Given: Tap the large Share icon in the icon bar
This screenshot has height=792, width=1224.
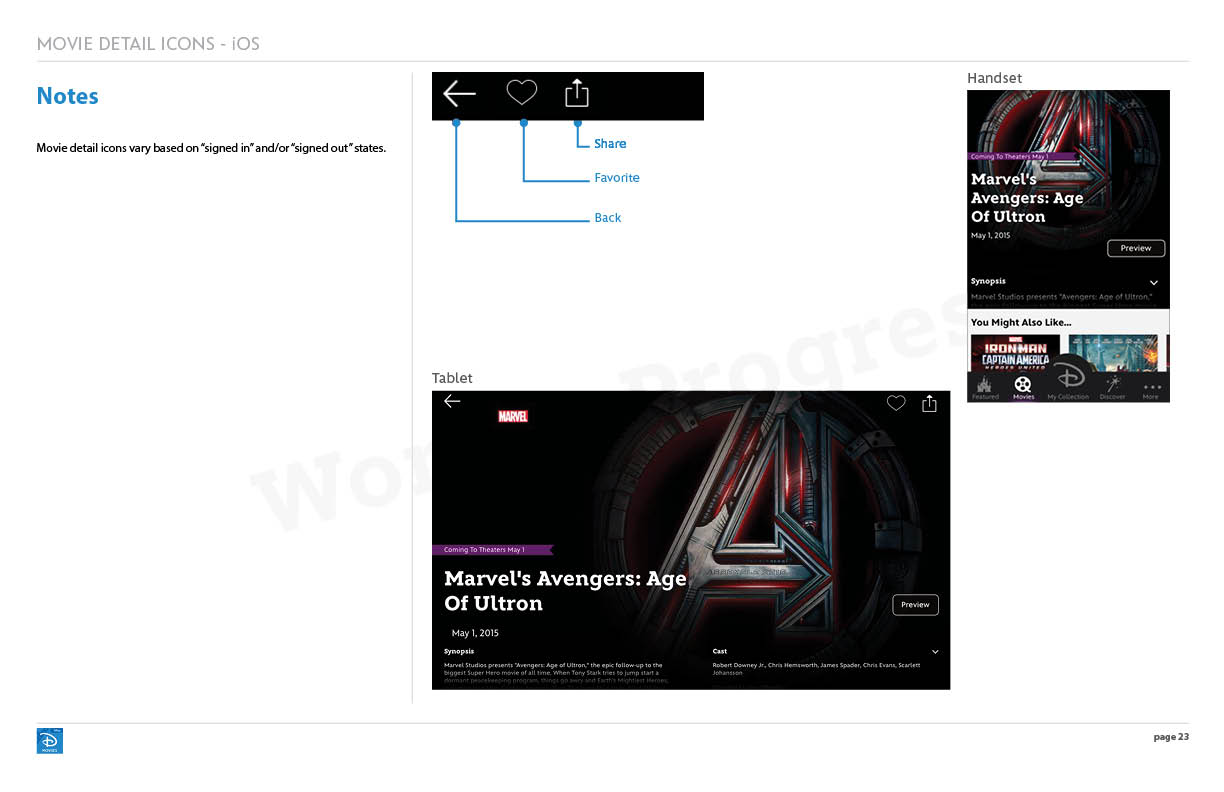Looking at the screenshot, I should pos(577,93).
